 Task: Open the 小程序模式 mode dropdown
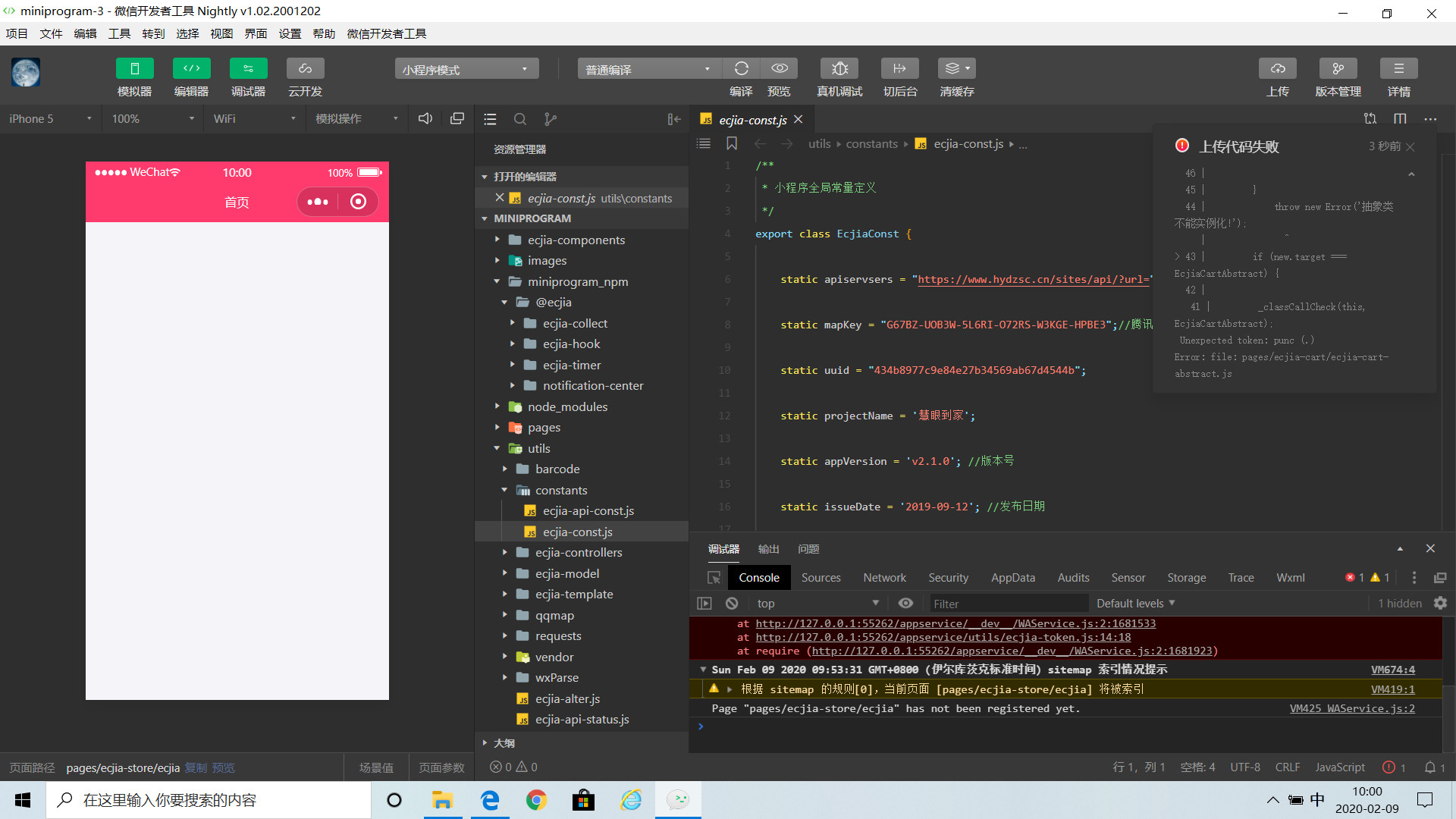[x=466, y=69]
